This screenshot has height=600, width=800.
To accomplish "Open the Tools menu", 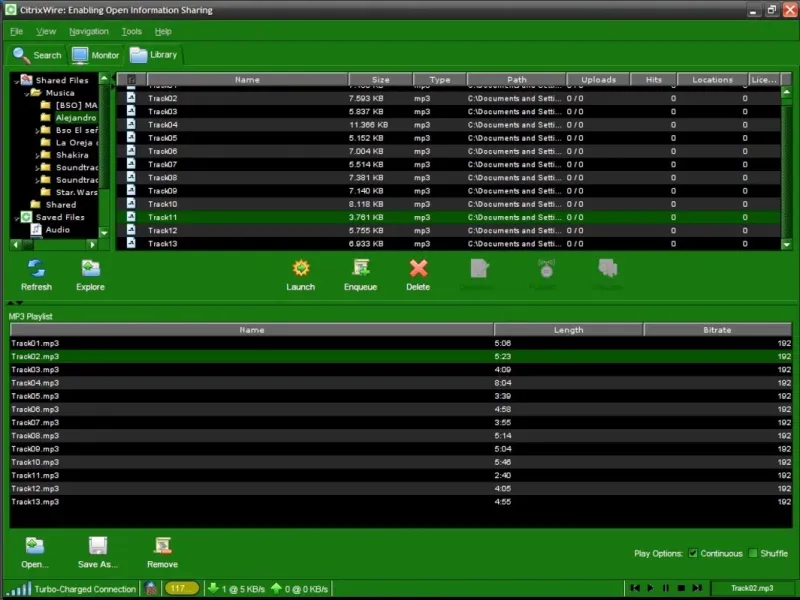I will (132, 32).
